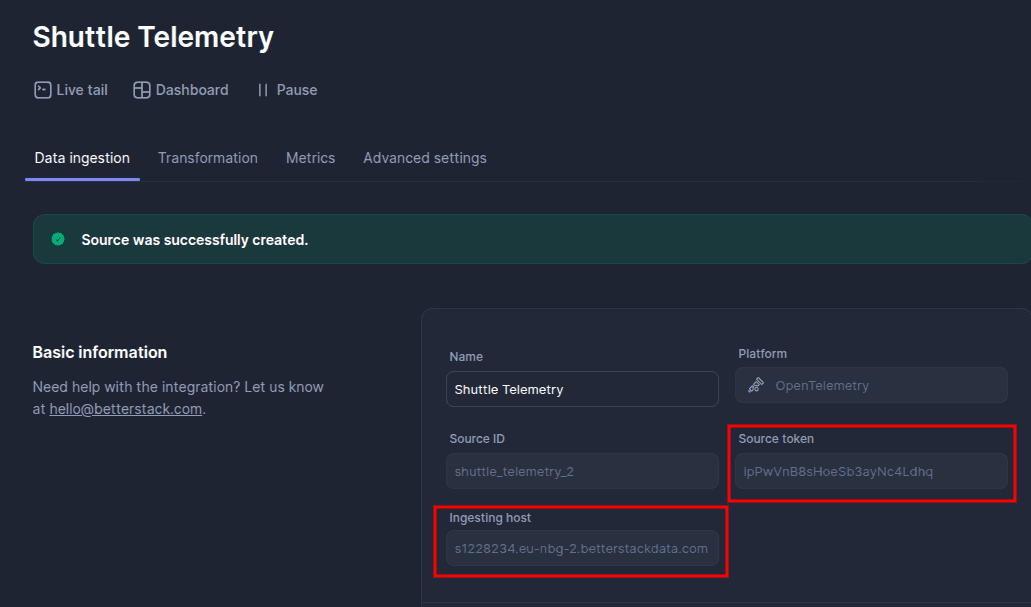Open the Advanced settings tab

pyautogui.click(x=425, y=158)
